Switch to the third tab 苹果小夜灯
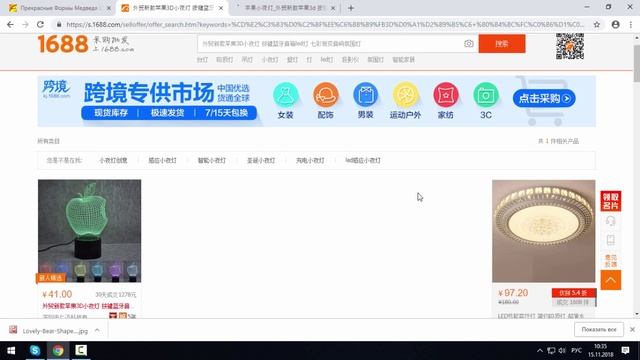640x360 pixels. pos(284,8)
